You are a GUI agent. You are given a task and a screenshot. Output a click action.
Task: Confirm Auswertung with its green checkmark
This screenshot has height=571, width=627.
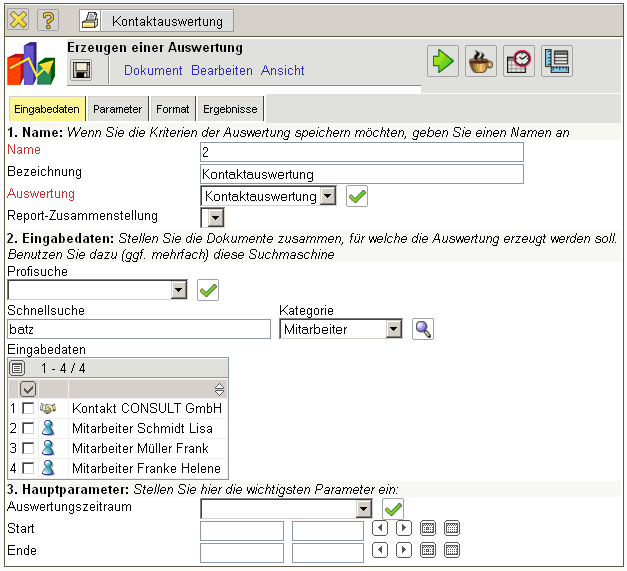click(357, 196)
